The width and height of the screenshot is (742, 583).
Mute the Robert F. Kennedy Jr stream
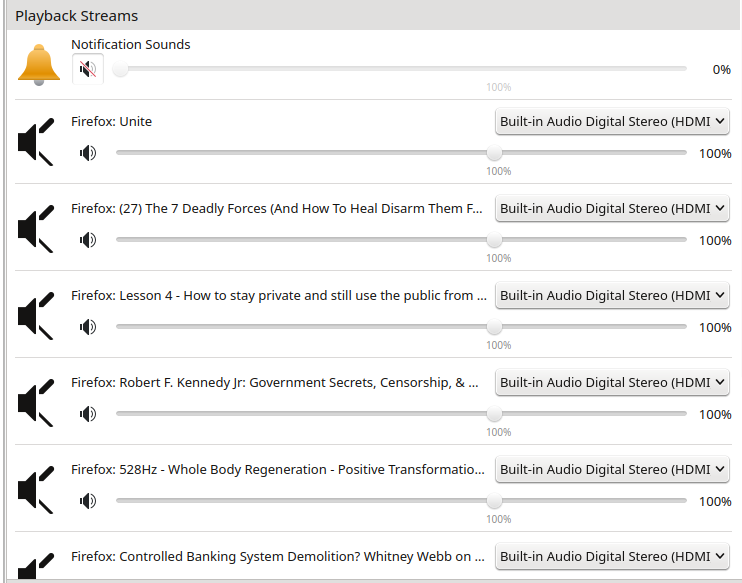pos(88,414)
